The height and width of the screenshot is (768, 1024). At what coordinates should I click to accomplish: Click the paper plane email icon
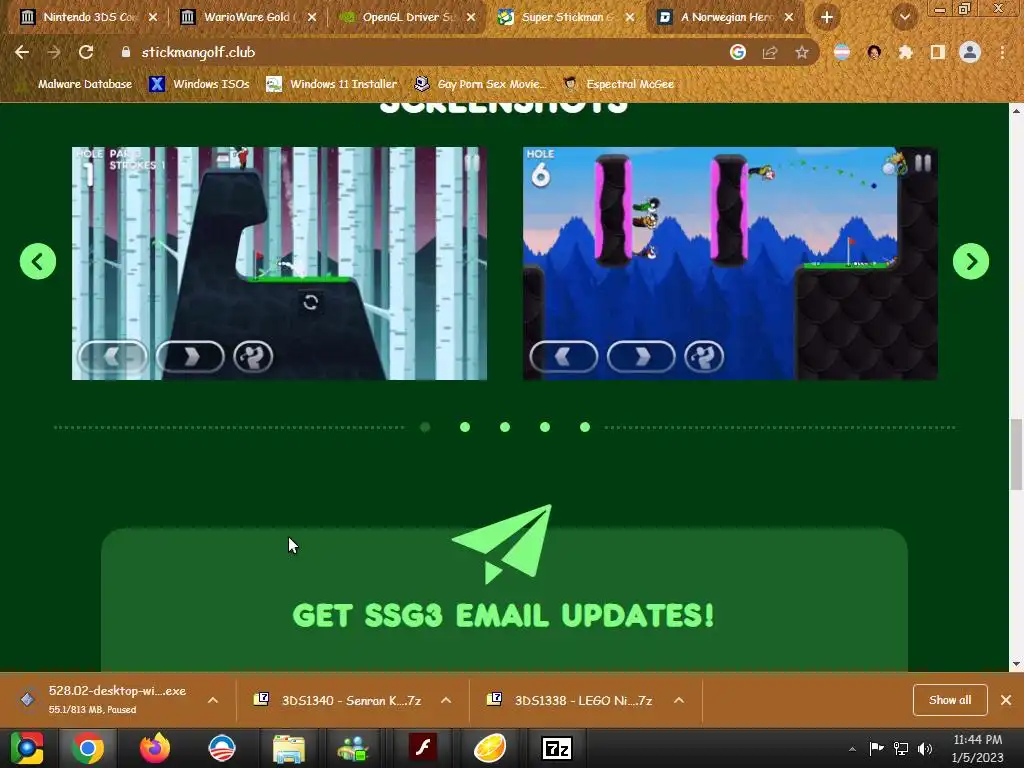pos(502,543)
